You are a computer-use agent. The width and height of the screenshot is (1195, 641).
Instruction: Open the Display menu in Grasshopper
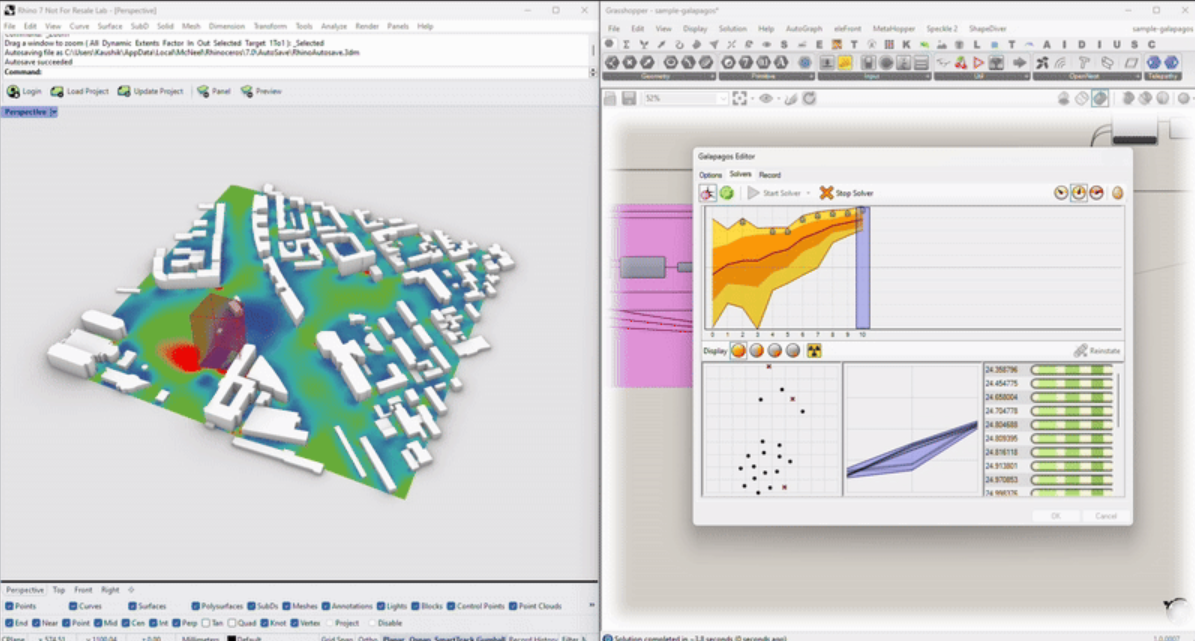[x=695, y=28]
